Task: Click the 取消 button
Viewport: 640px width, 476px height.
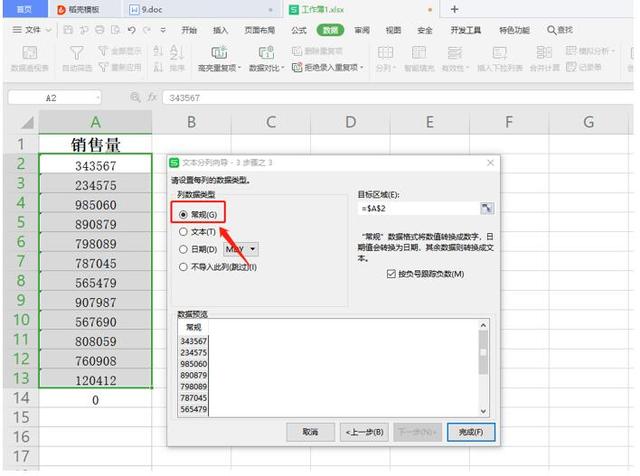Action: click(x=310, y=432)
